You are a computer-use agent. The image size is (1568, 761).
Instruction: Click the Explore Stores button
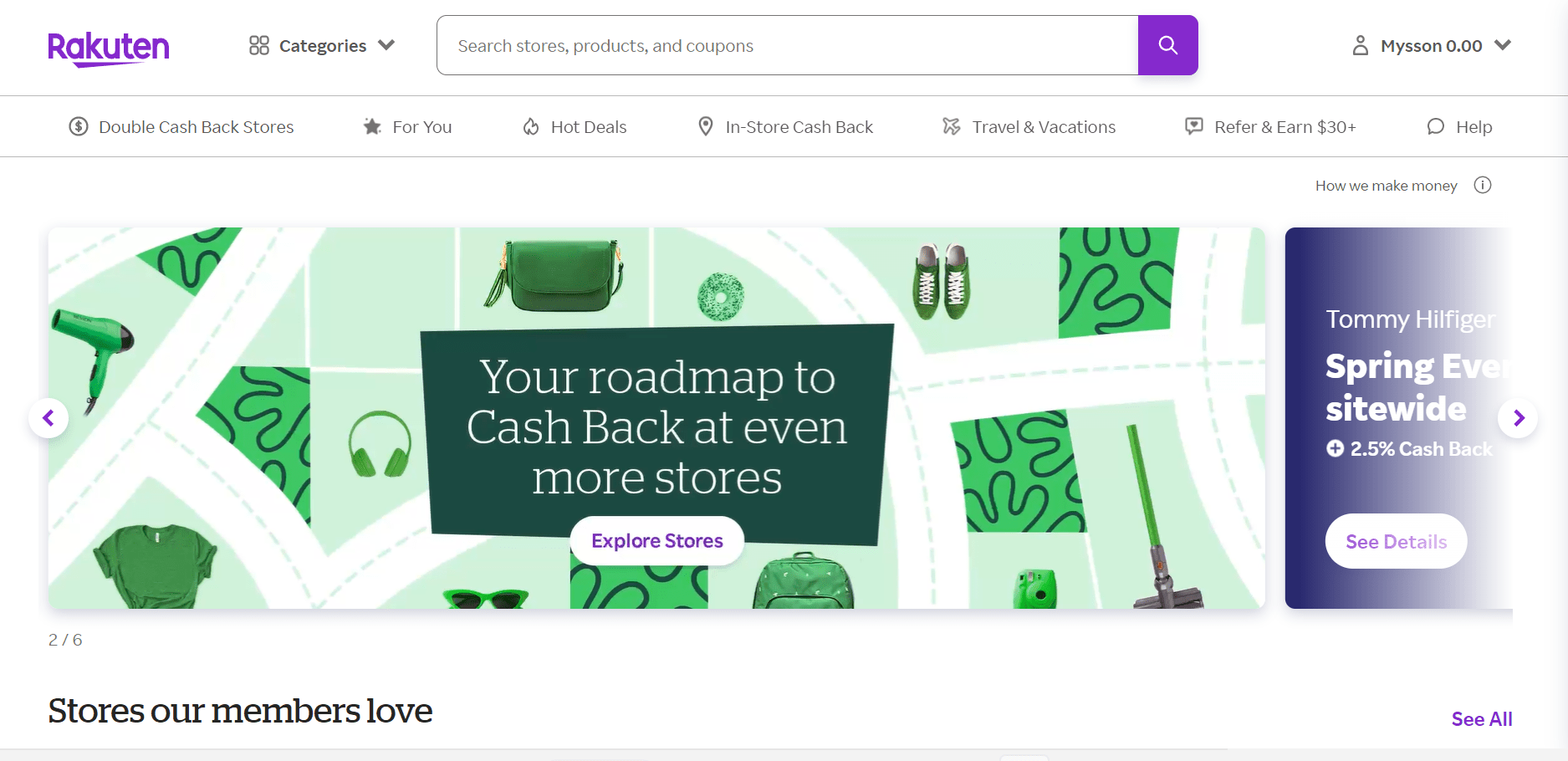coord(657,541)
